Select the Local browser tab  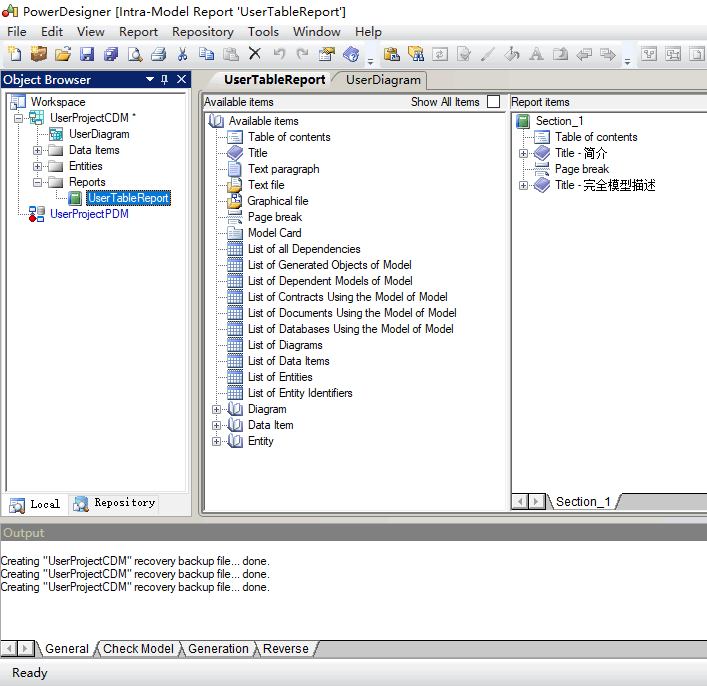tap(35, 504)
